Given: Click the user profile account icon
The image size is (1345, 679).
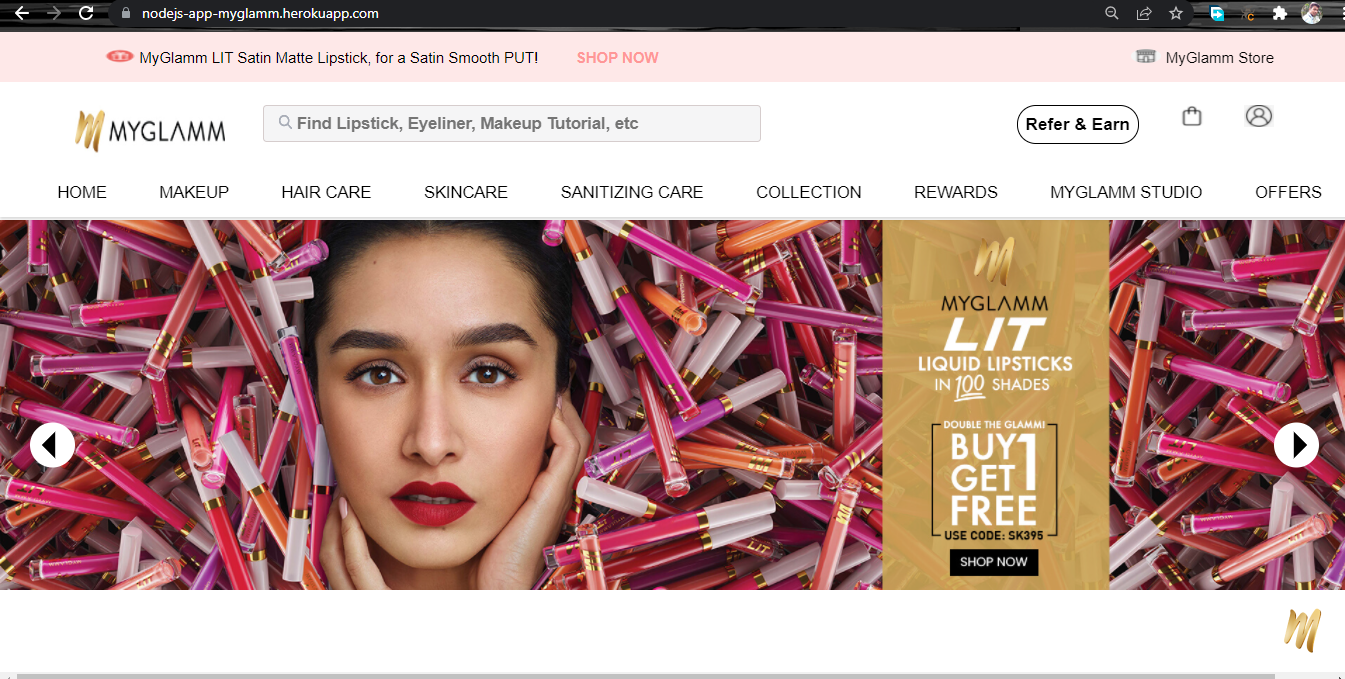Looking at the screenshot, I should [1258, 116].
